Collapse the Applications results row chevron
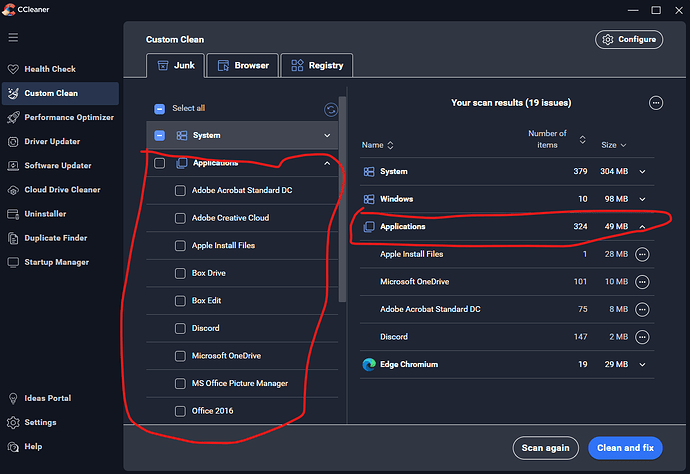Image resolution: width=690 pixels, height=474 pixels. tap(642, 227)
